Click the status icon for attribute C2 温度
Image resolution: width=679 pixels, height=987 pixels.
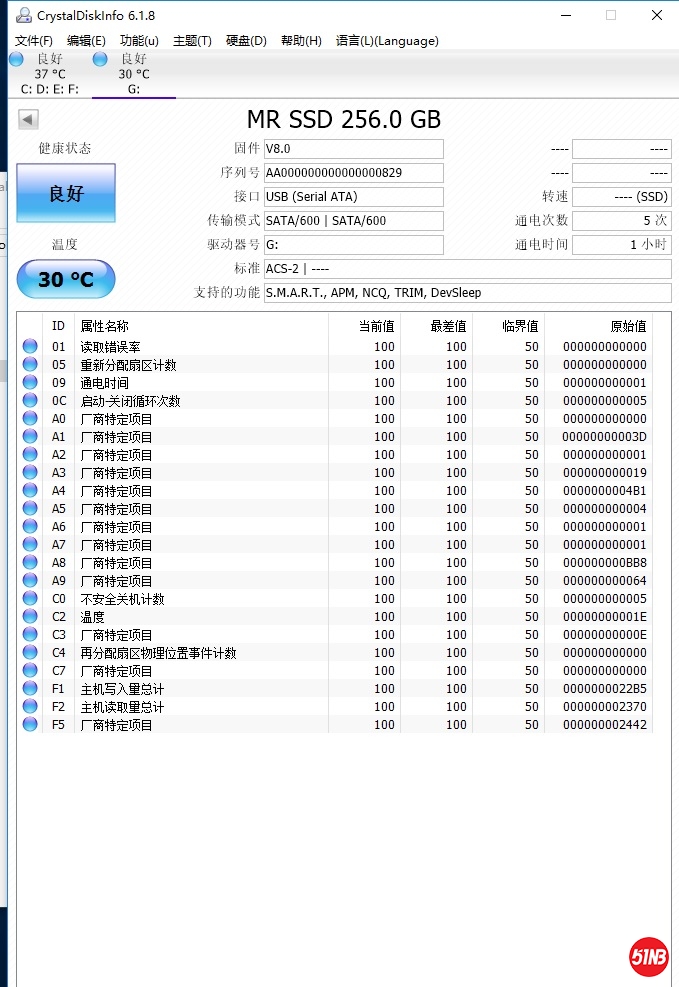click(30, 617)
